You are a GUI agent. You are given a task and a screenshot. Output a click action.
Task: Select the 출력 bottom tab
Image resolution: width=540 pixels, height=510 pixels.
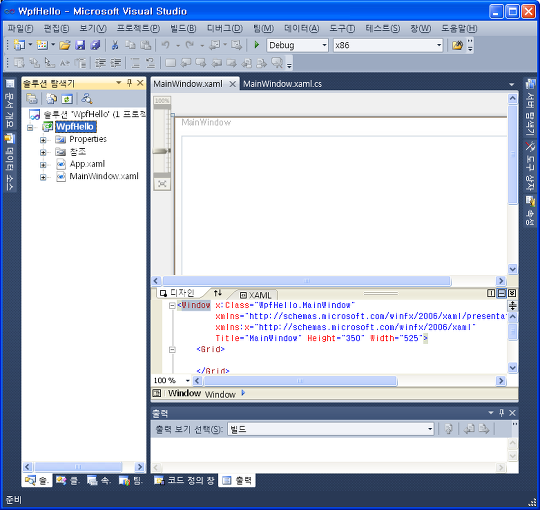click(237, 480)
